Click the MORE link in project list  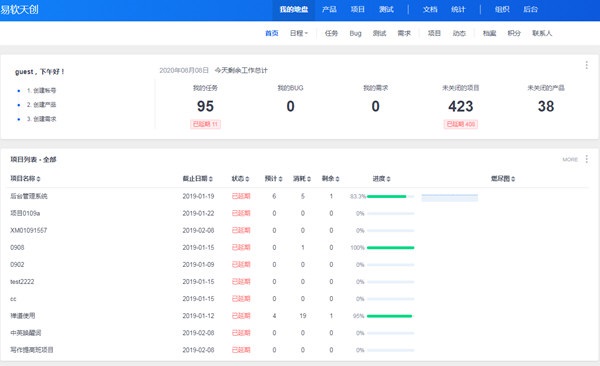click(x=570, y=159)
